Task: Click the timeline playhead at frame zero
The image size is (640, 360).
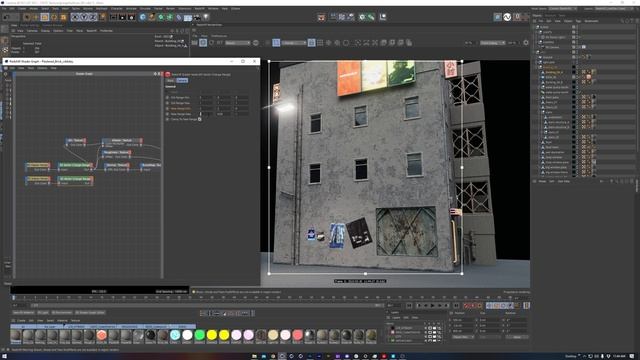Action: click(x=13, y=298)
